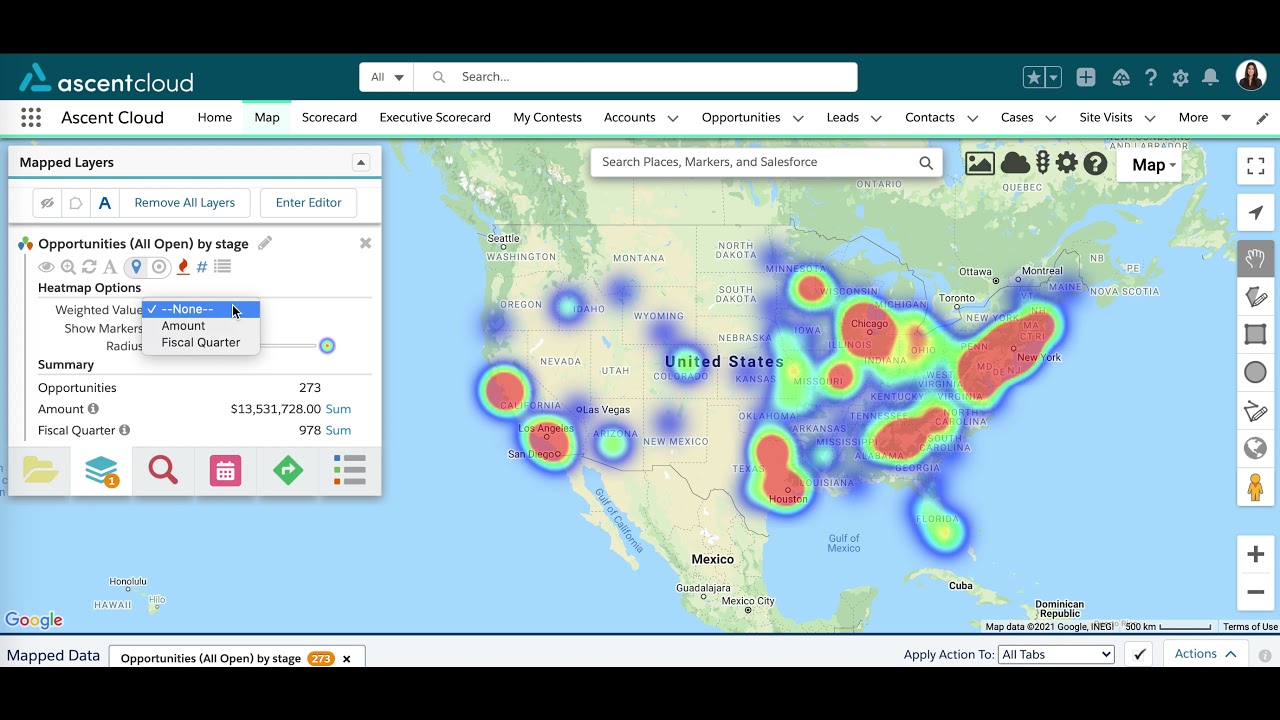Toggle the Opportunities layer eye icon
This screenshot has width=1280, height=720.
click(46, 267)
